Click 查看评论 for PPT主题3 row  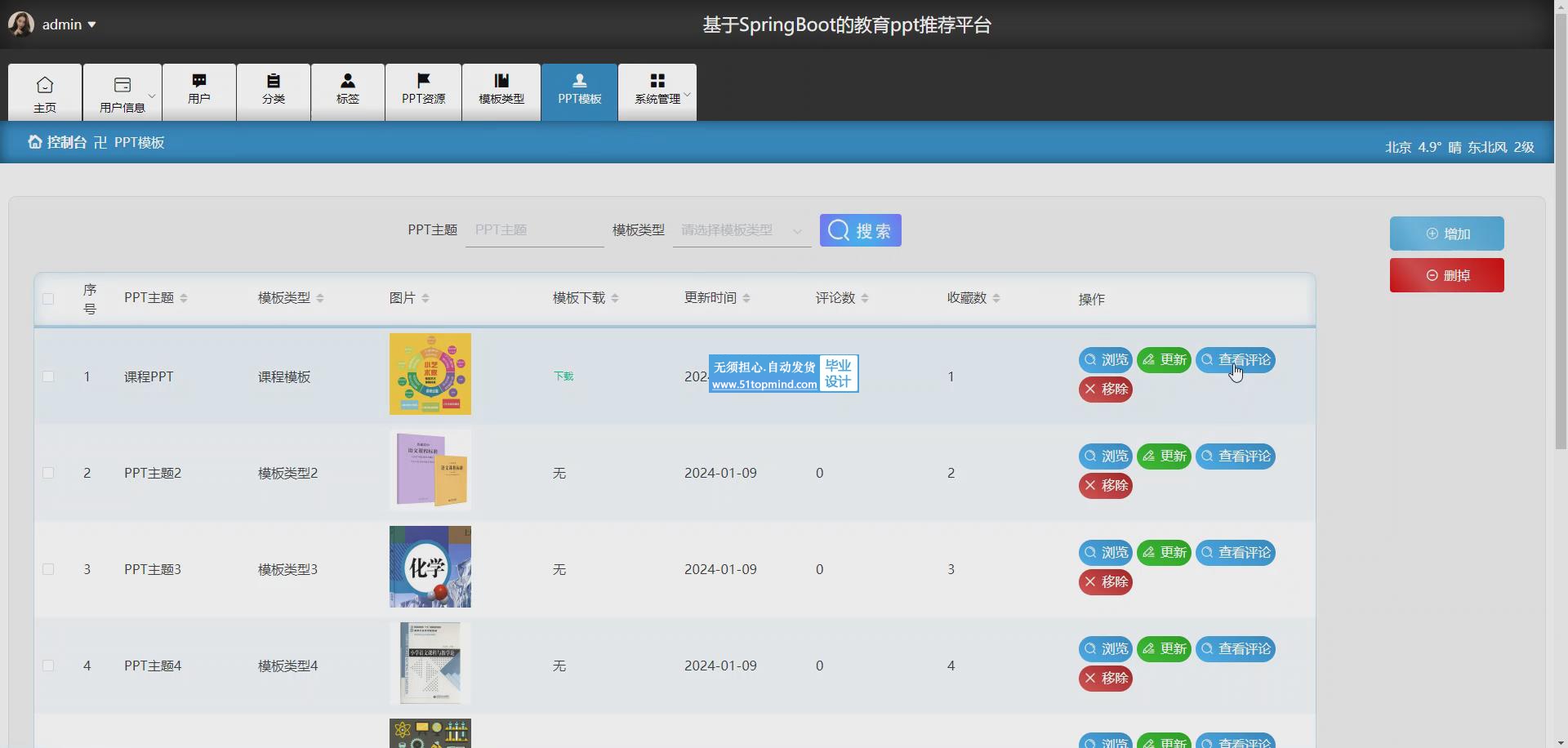click(1236, 553)
